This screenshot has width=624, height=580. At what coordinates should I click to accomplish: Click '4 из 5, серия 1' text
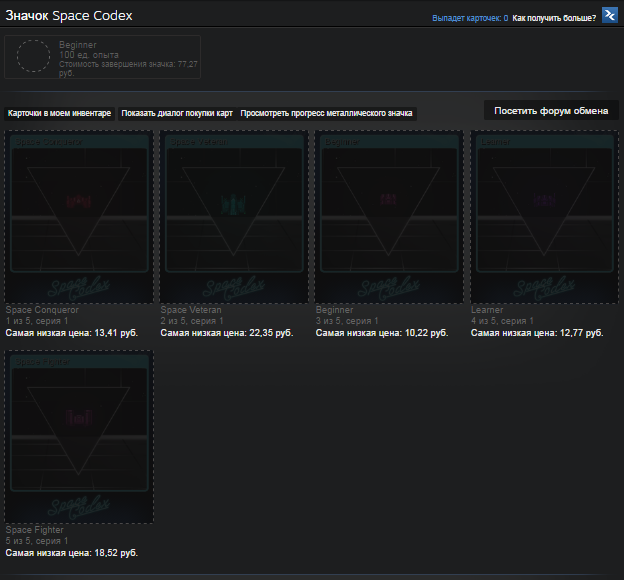pos(503,321)
